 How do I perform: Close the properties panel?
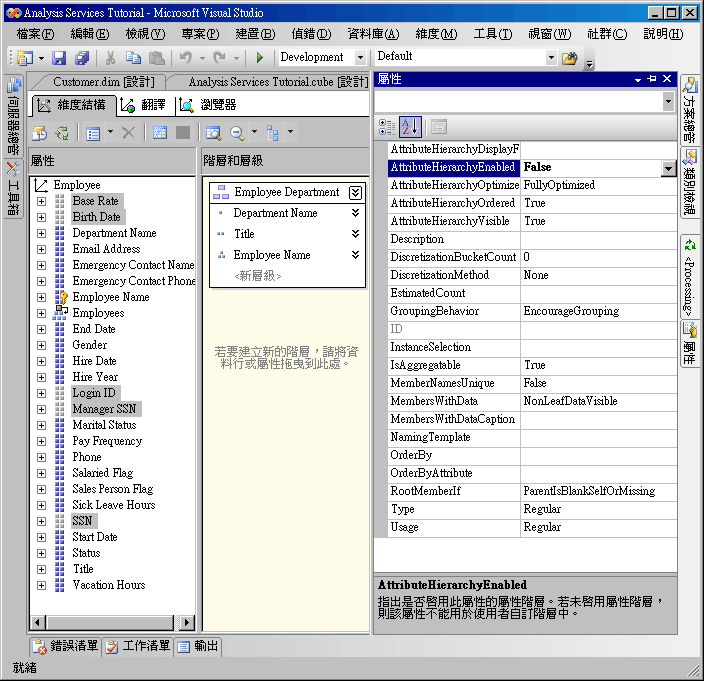point(667,79)
